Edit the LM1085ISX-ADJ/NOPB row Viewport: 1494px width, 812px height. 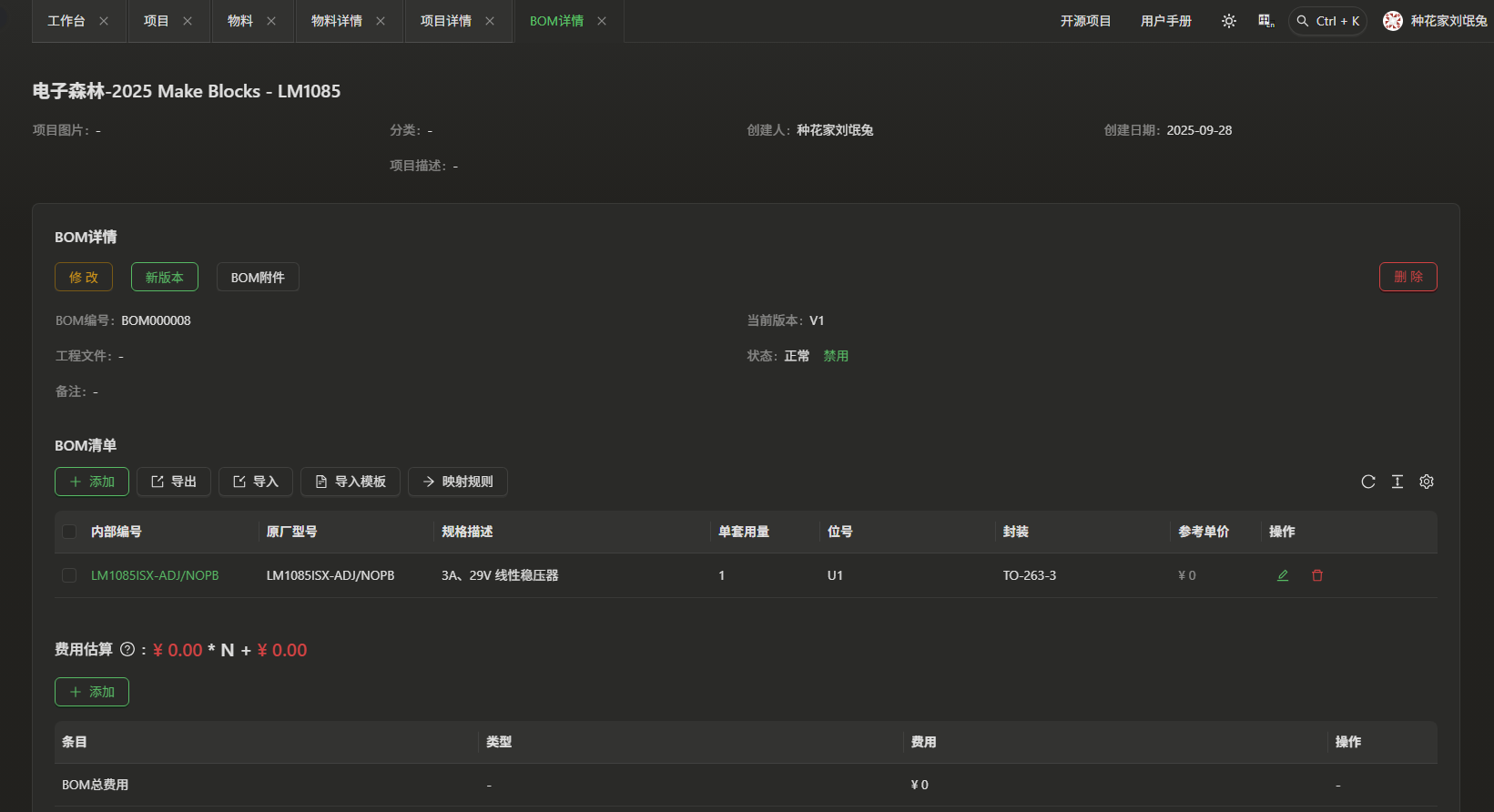point(1283,575)
